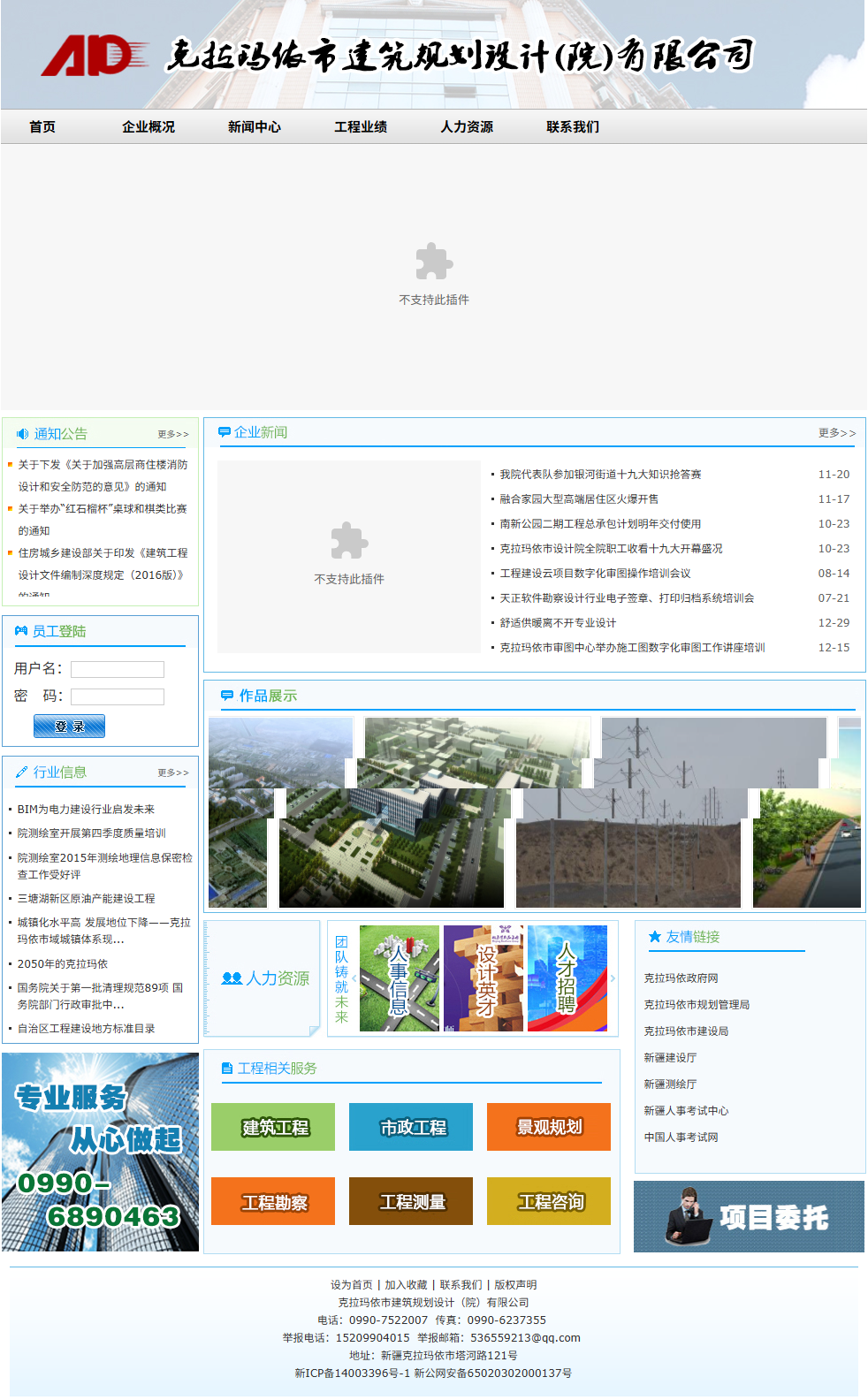The image size is (868, 1400).
Task: Open the 工程业绩 menu item
Action: click(x=361, y=127)
